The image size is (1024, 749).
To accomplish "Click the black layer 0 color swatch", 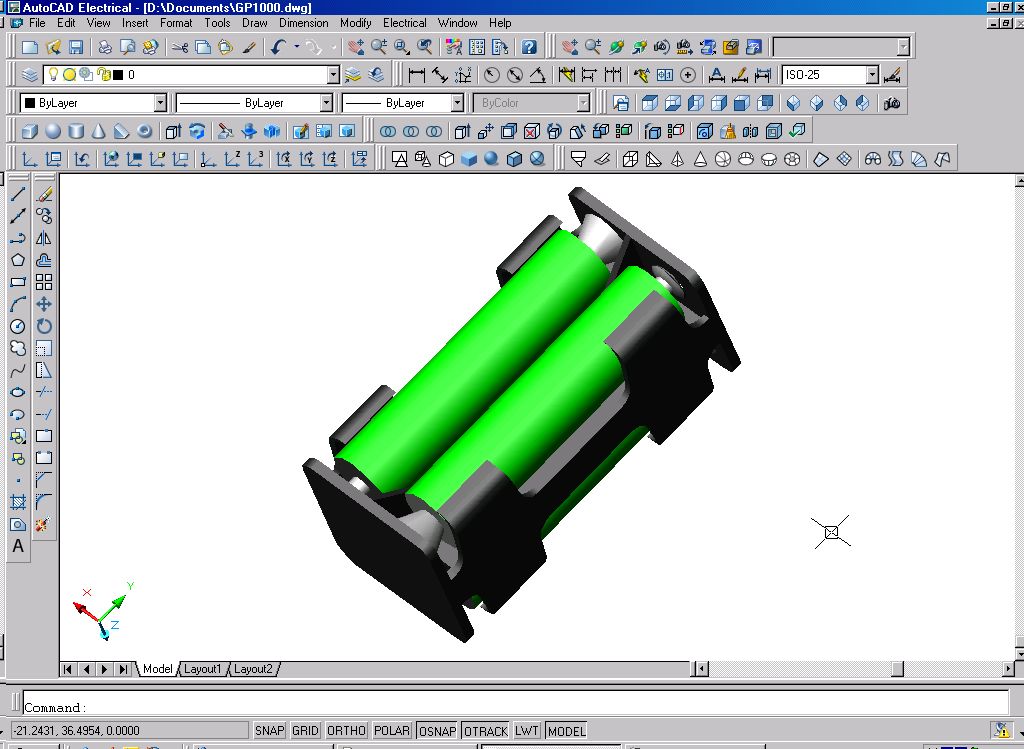I will [x=118, y=75].
